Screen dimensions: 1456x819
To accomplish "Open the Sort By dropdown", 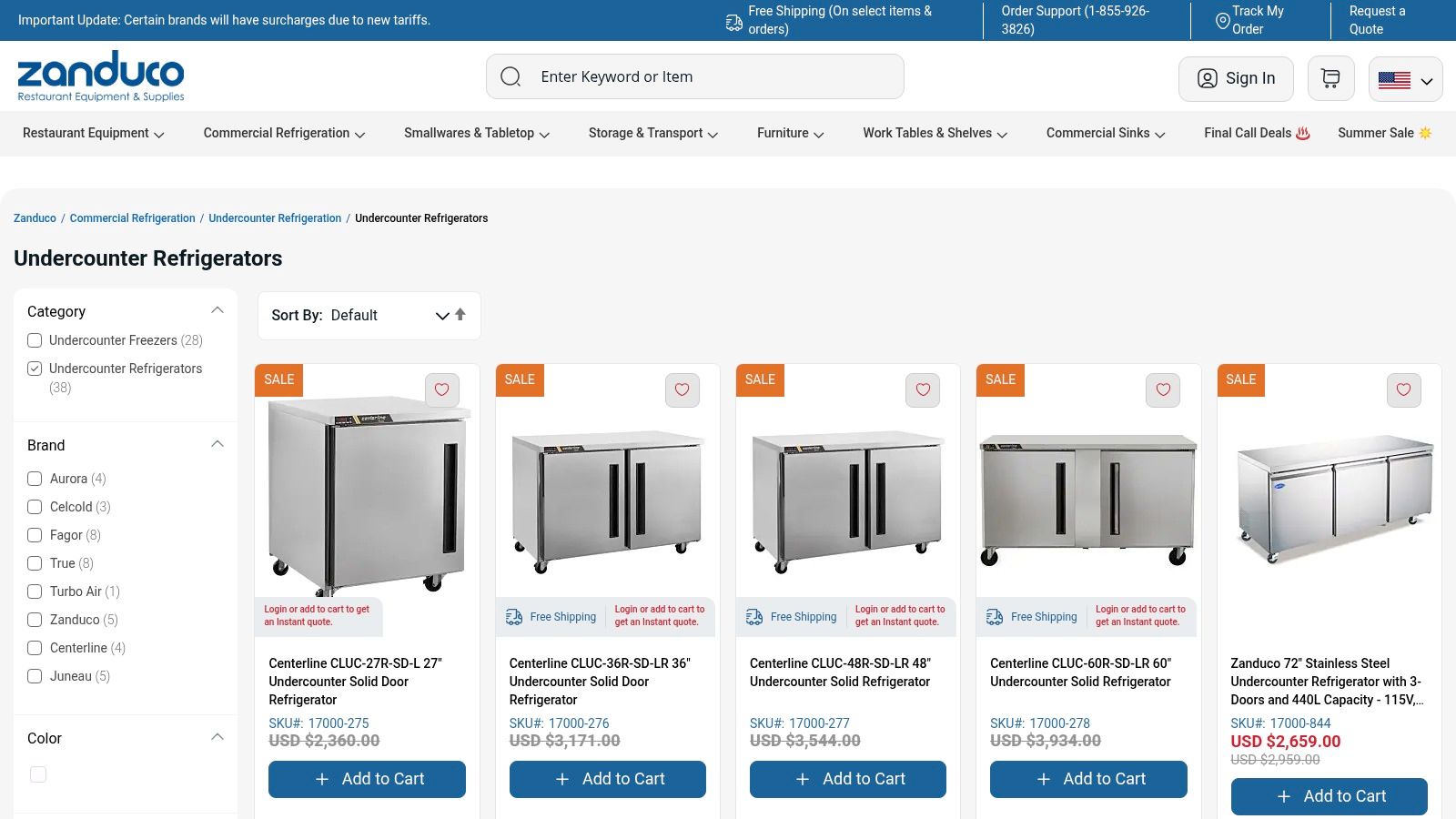I will coord(369,315).
